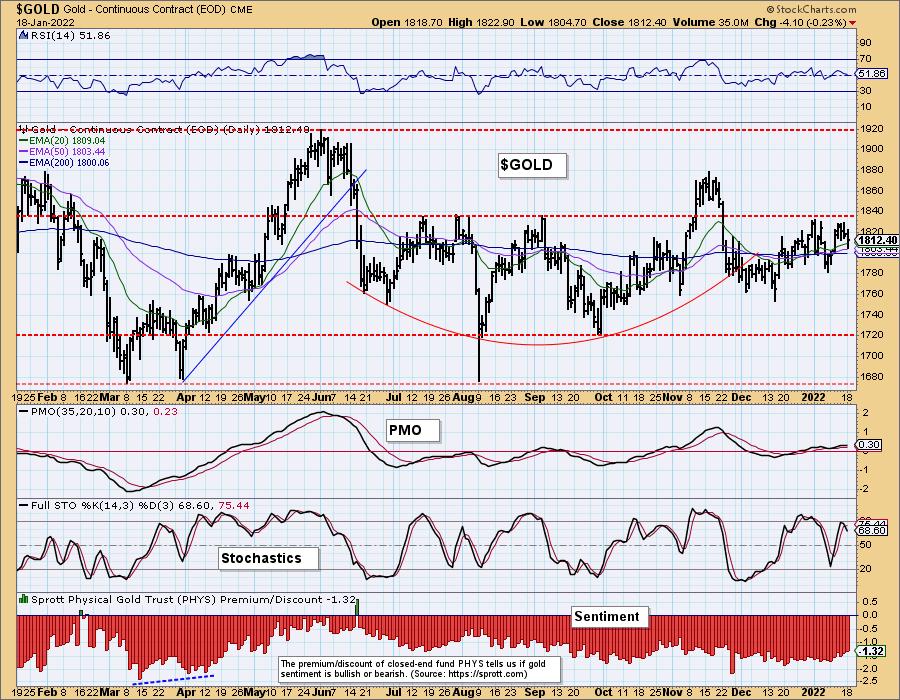
Task: Click the Volume 35.0M value
Action: [711, 22]
